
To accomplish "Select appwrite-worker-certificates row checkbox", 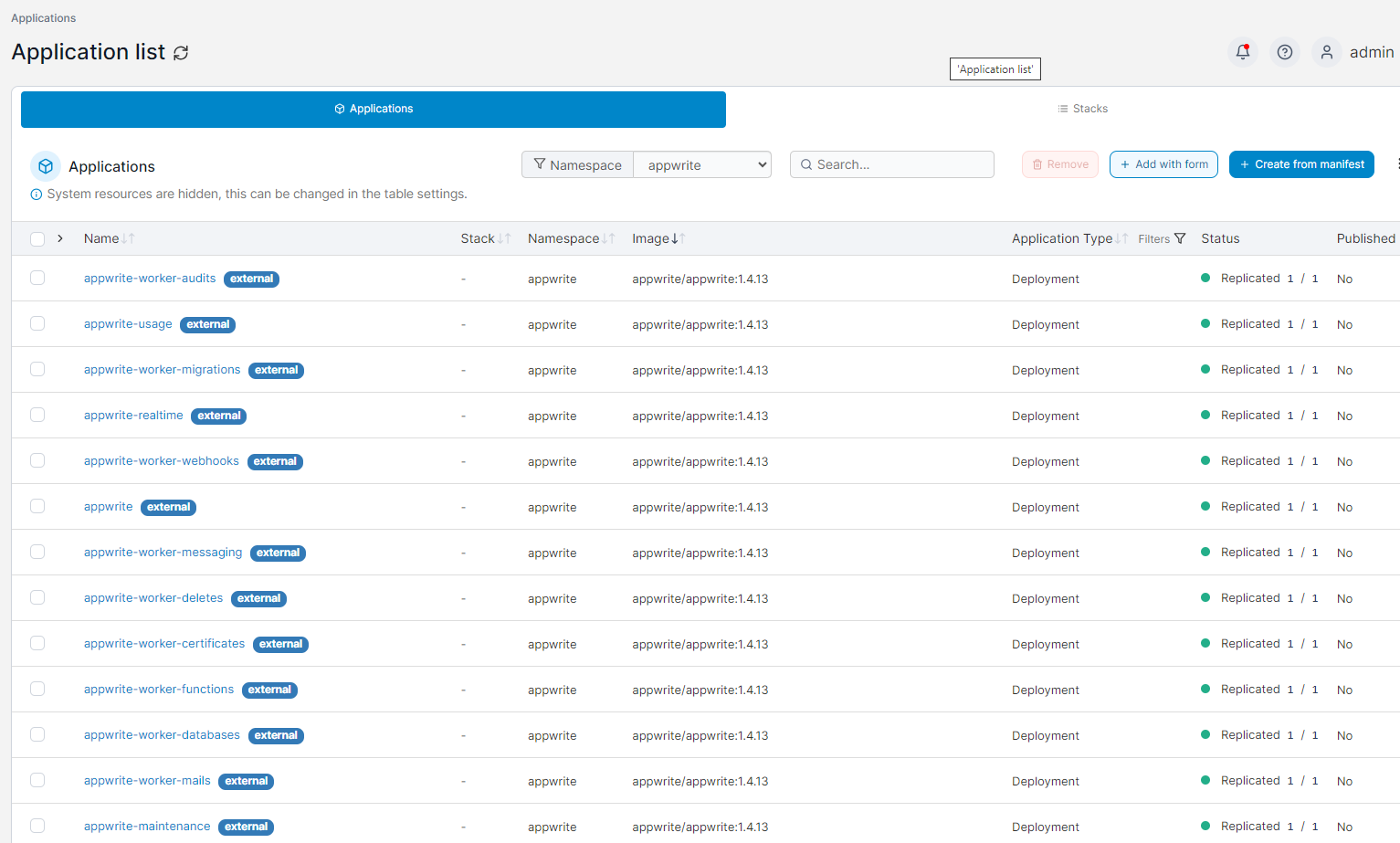I will coord(37,643).
